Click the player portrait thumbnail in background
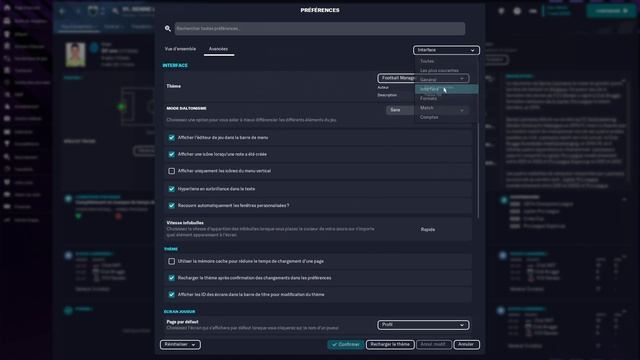Viewport: 640px width, 360px height. (x=76, y=54)
